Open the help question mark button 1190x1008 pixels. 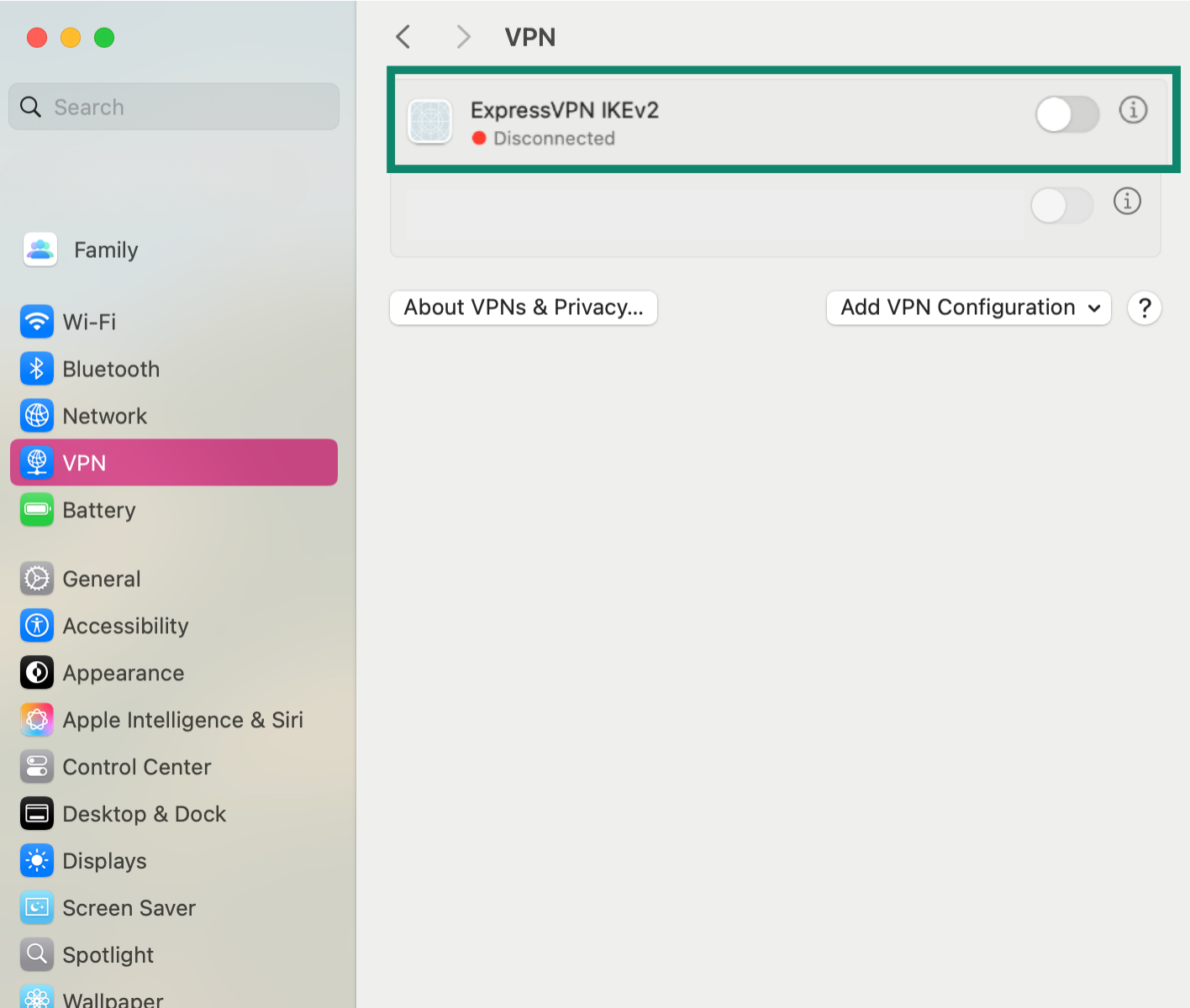tap(1144, 307)
